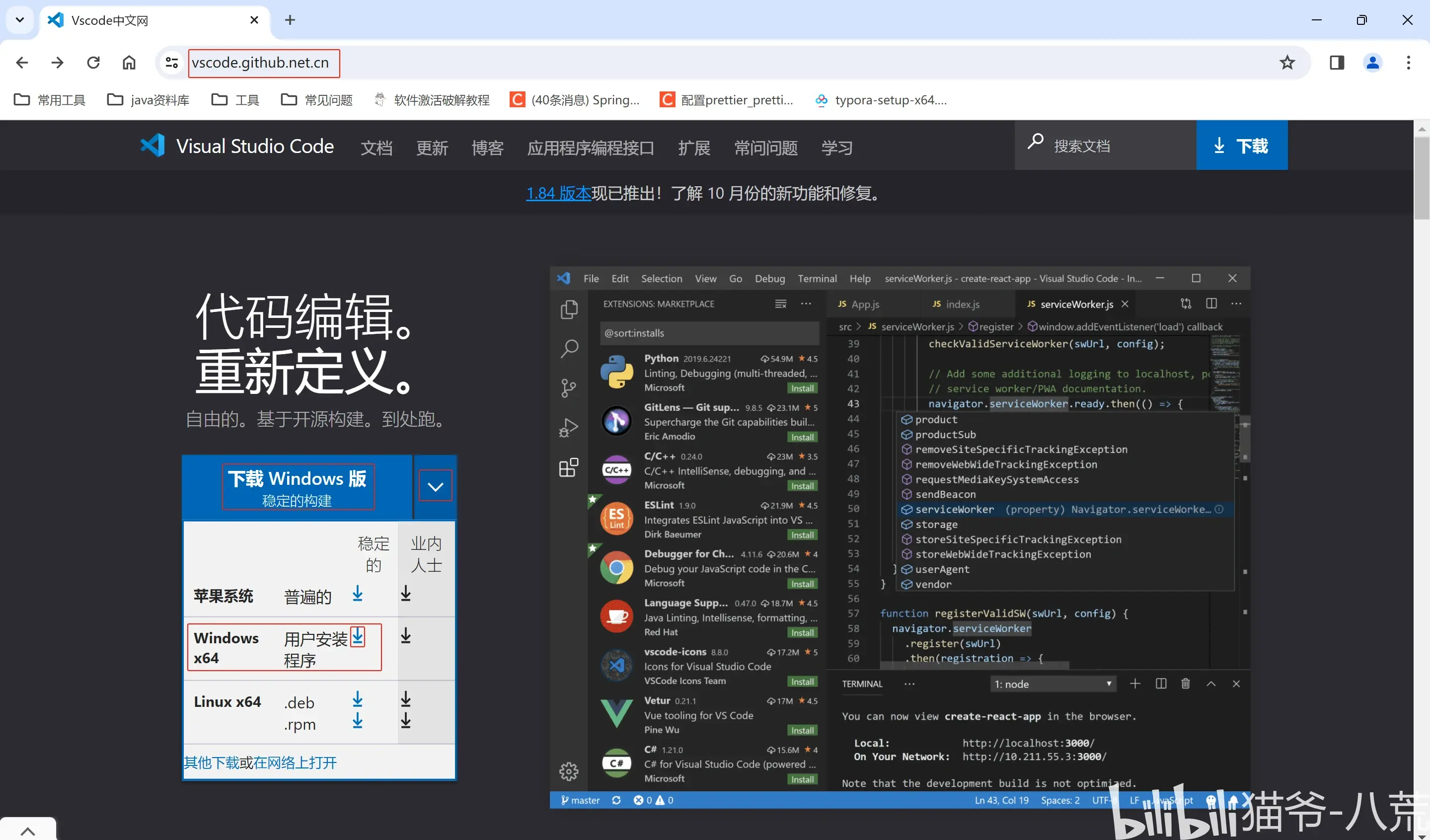This screenshot has height=840, width=1430.
Task: Open the 扩展 nav item
Action: [x=694, y=148]
